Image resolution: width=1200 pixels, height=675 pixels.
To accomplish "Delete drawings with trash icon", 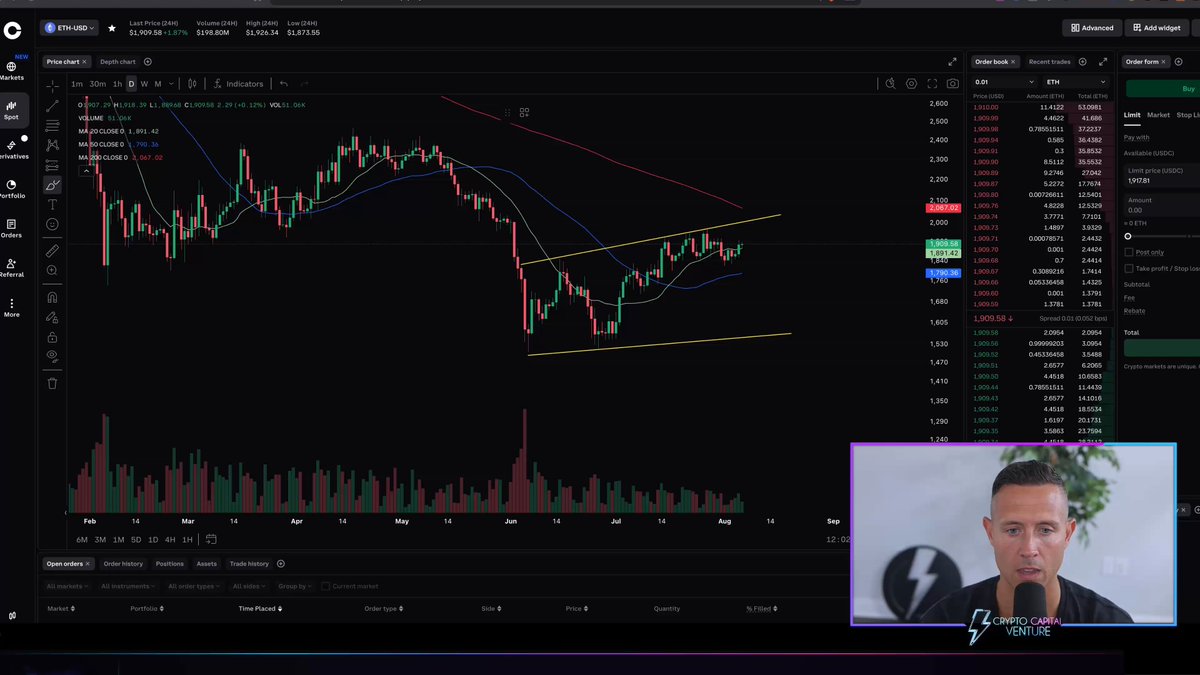I will pyautogui.click(x=52, y=382).
